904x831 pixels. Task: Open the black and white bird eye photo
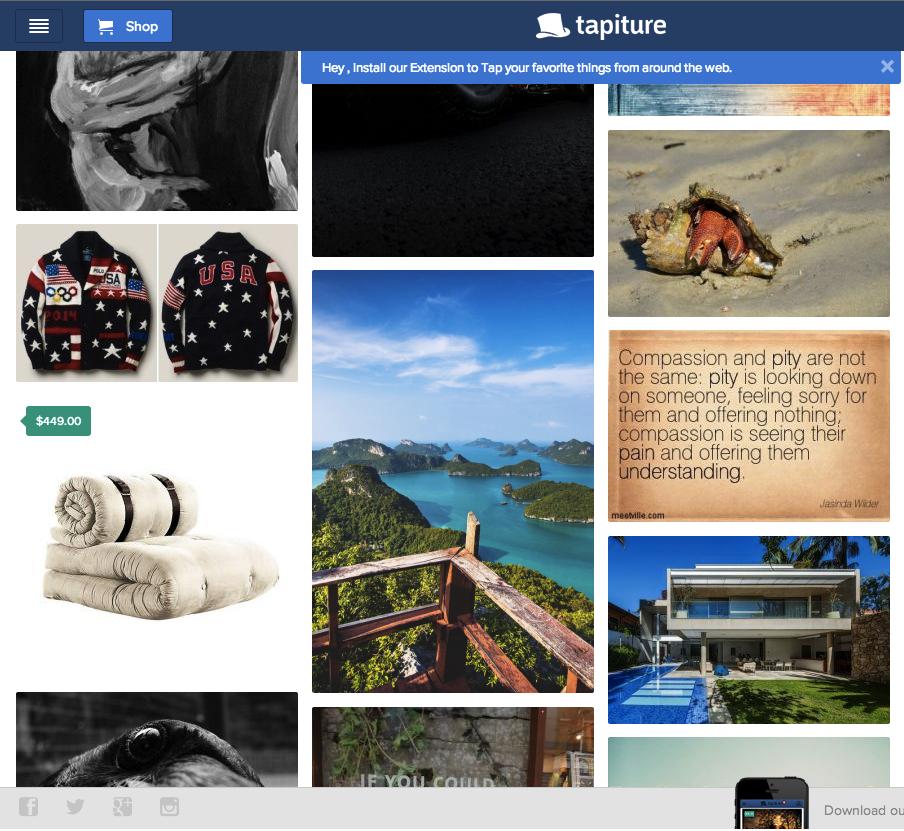click(x=157, y=740)
